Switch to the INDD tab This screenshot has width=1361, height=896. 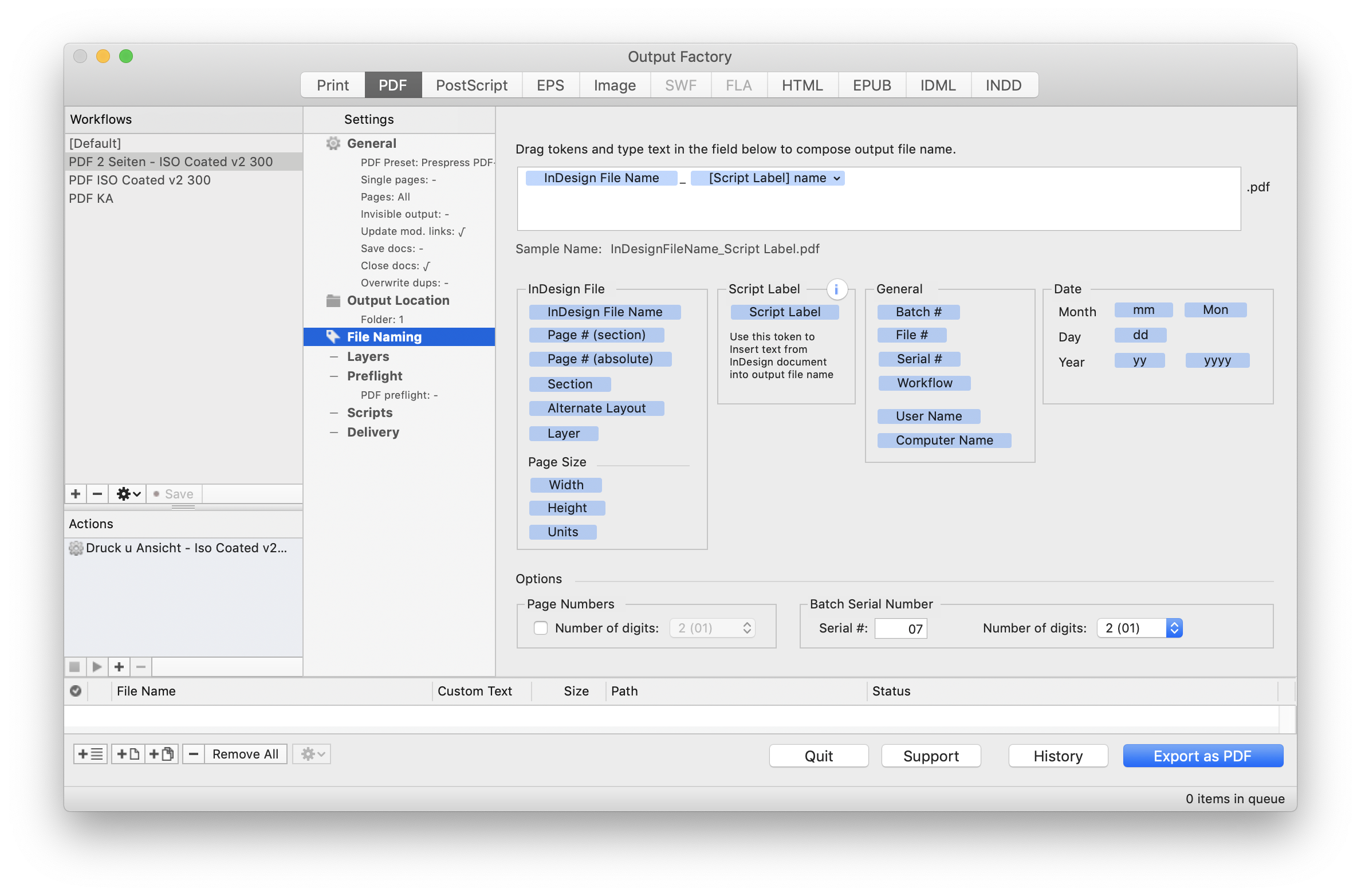coord(1004,85)
